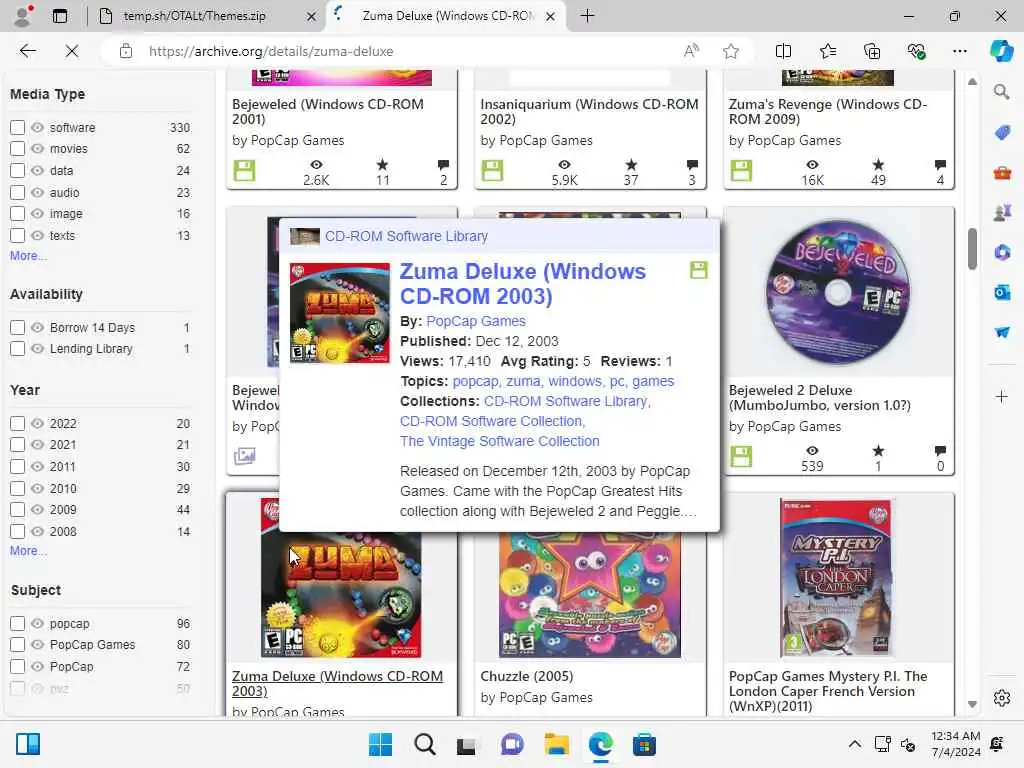The width and height of the screenshot is (1024, 768).
Task: Close the Zuma Deluxe tab
Action: [551, 16]
